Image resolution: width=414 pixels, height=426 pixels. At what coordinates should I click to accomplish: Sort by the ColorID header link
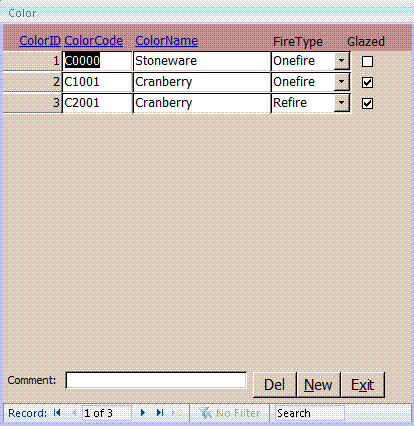pyautogui.click(x=40, y=41)
